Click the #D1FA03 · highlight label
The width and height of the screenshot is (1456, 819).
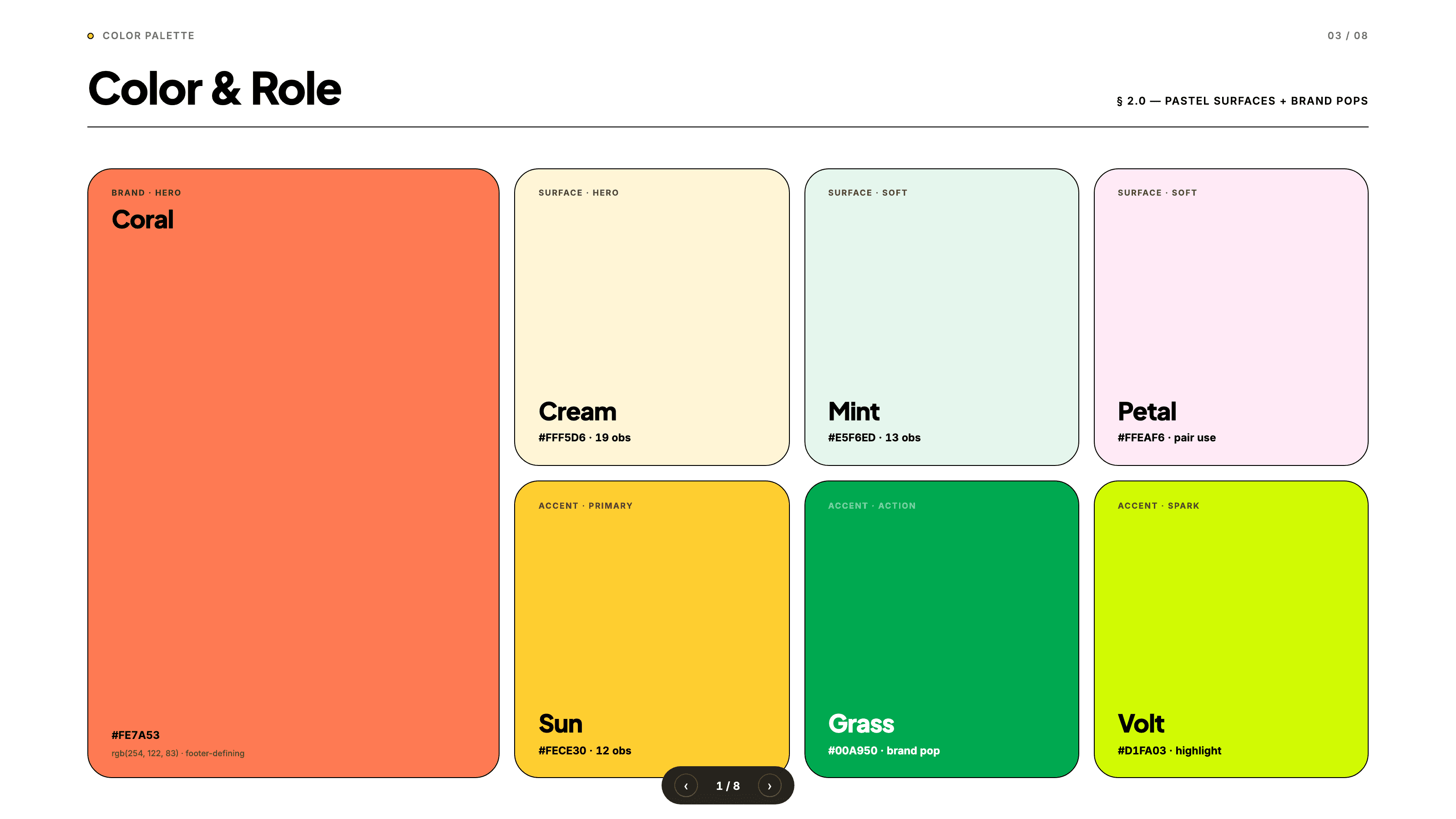pos(1169,751)
